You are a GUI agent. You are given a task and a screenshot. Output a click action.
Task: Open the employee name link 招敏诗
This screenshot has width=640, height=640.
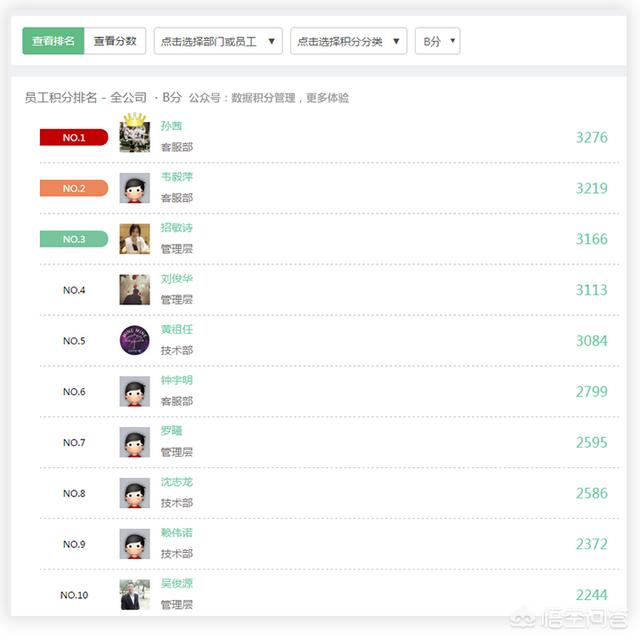[176, 227]
